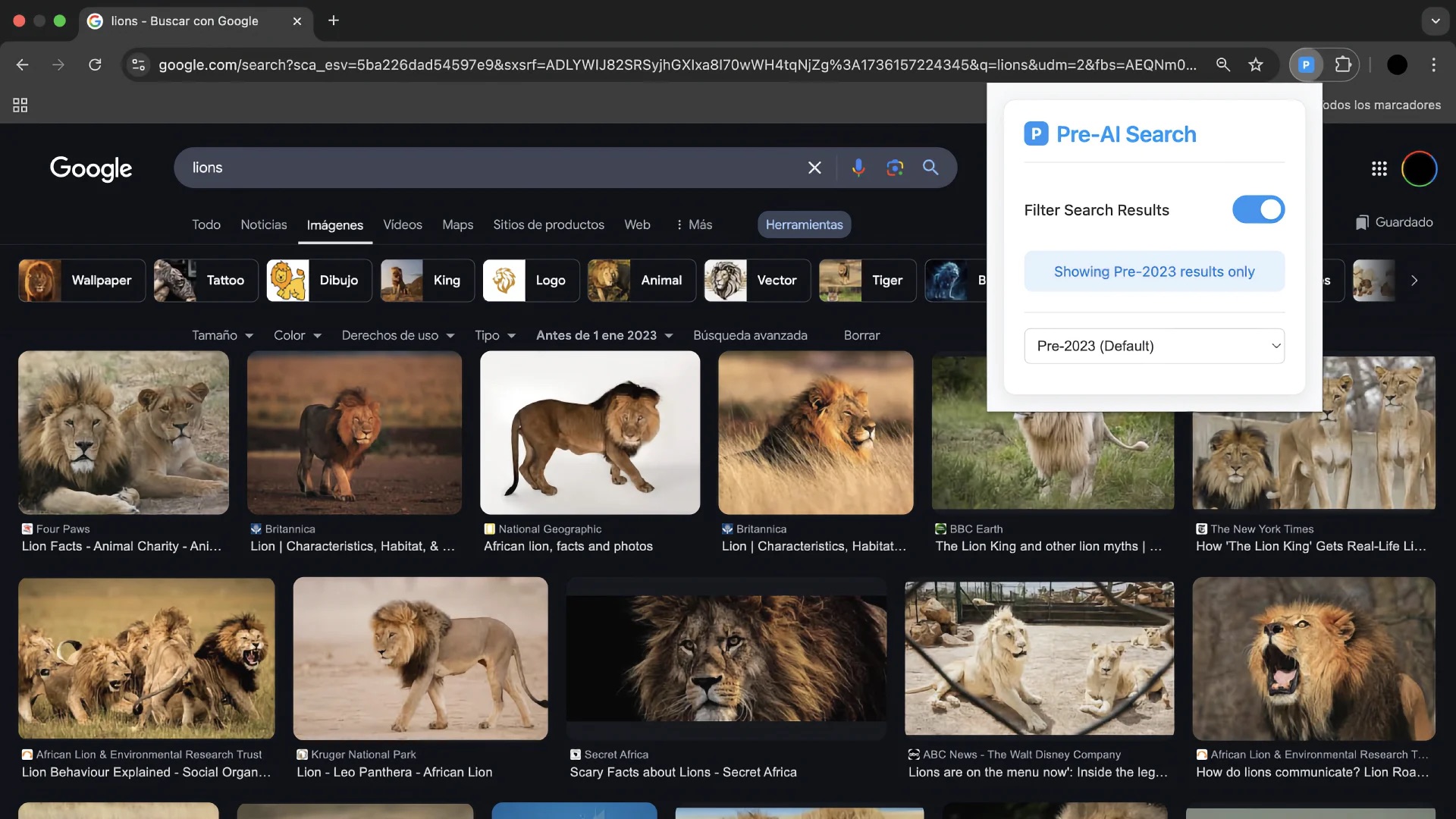Click the Google Apps grid icon
The width and height of the screenshot is (1456, 819).
tap(1380, 168)
